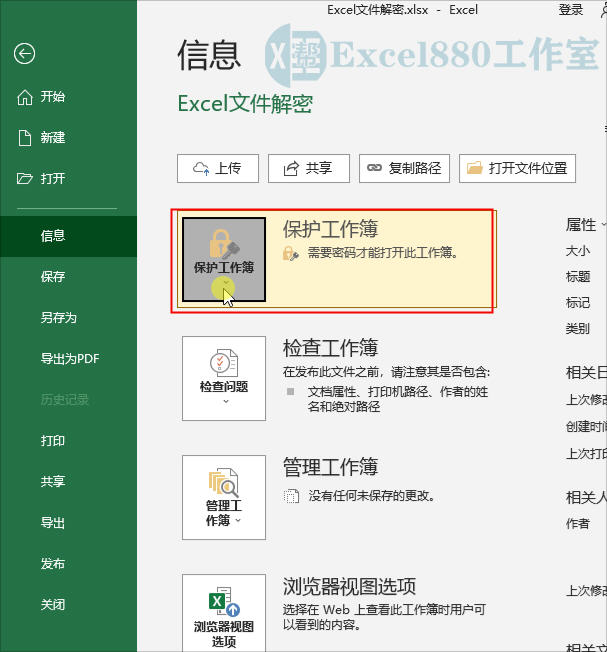
Task: Open the 保护工作簿 dropdown button
Action: tap(224, 259)
